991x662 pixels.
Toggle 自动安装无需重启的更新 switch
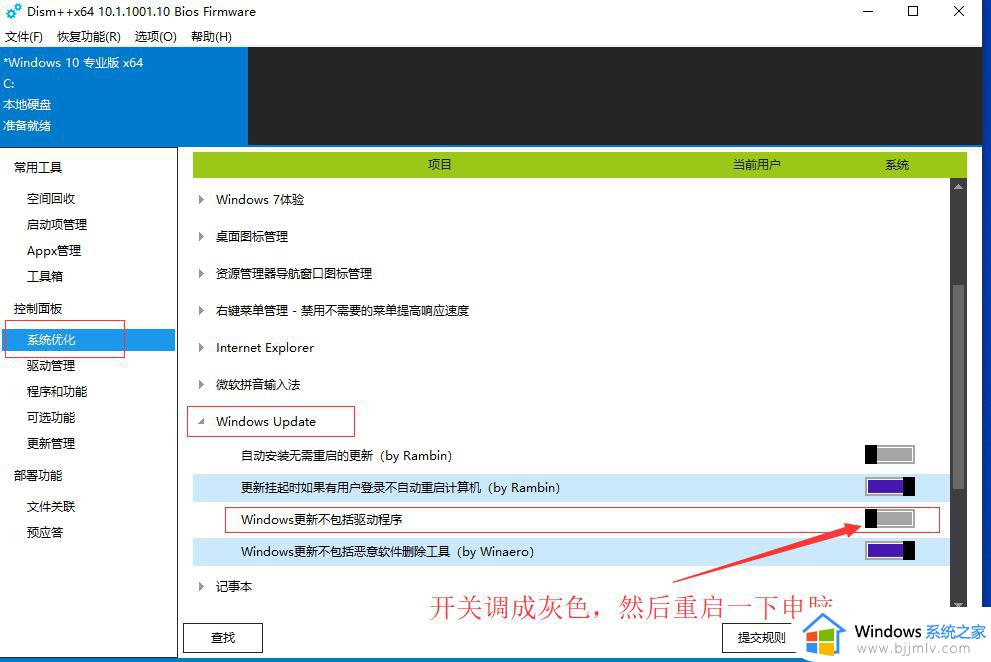pos(890,455)
